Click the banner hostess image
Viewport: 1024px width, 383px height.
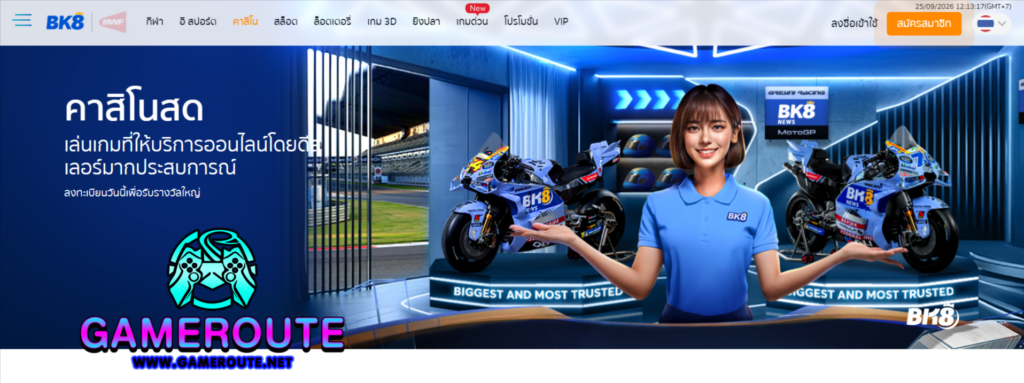point(709,204)
